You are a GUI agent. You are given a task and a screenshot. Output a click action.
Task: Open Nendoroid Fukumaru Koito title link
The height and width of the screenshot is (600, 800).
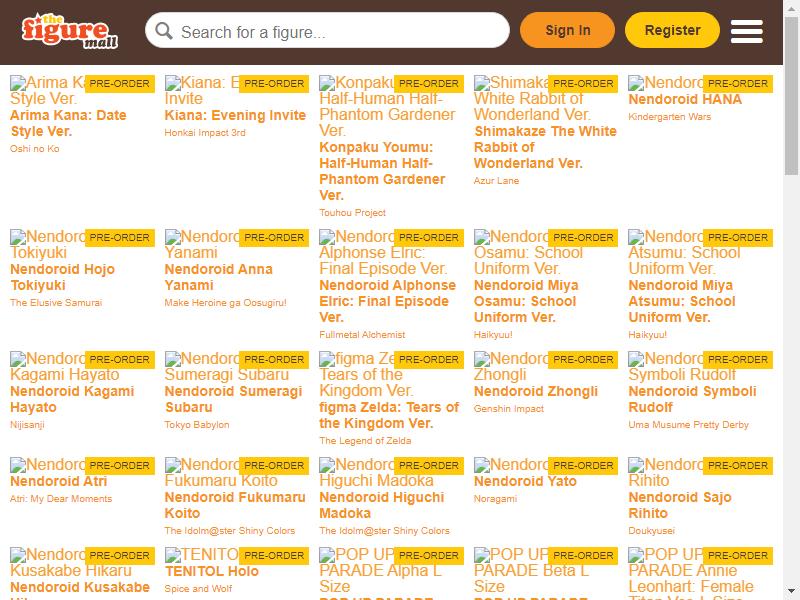click(x=235, y=505)
